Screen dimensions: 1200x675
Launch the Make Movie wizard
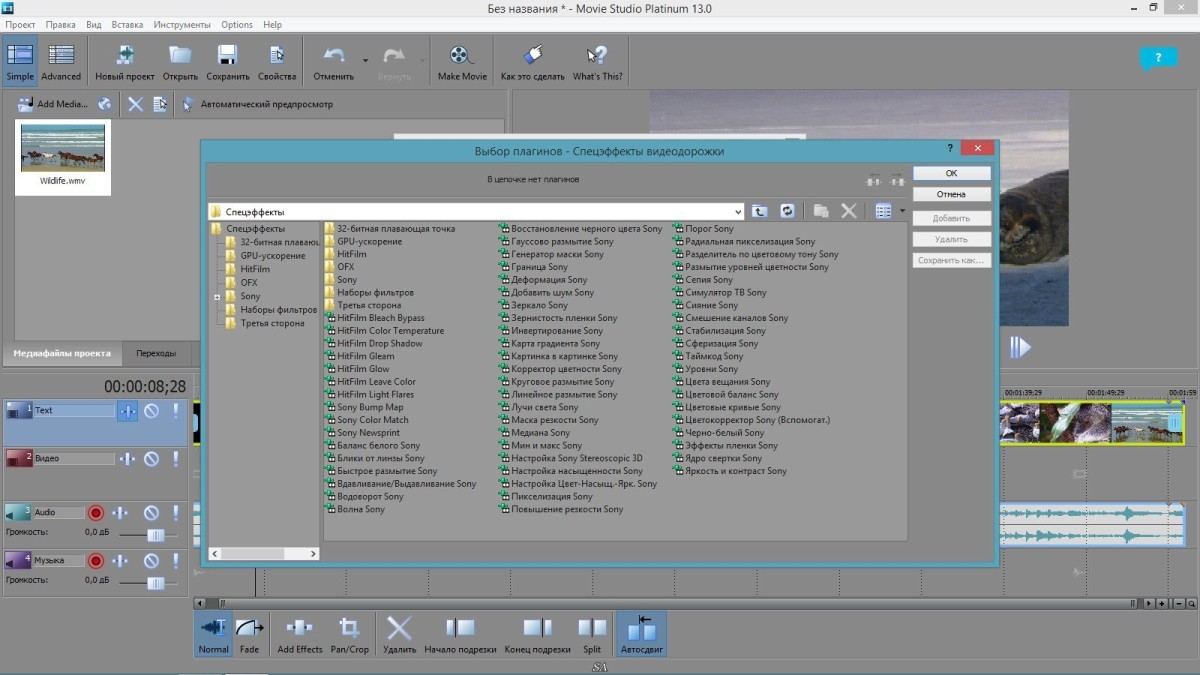click(x=462, y=62)
